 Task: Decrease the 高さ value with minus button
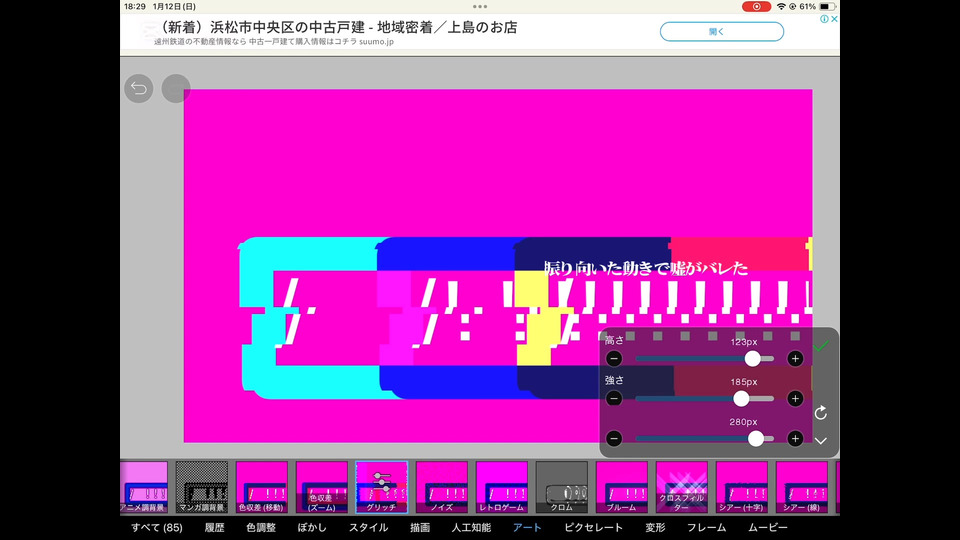614,359
